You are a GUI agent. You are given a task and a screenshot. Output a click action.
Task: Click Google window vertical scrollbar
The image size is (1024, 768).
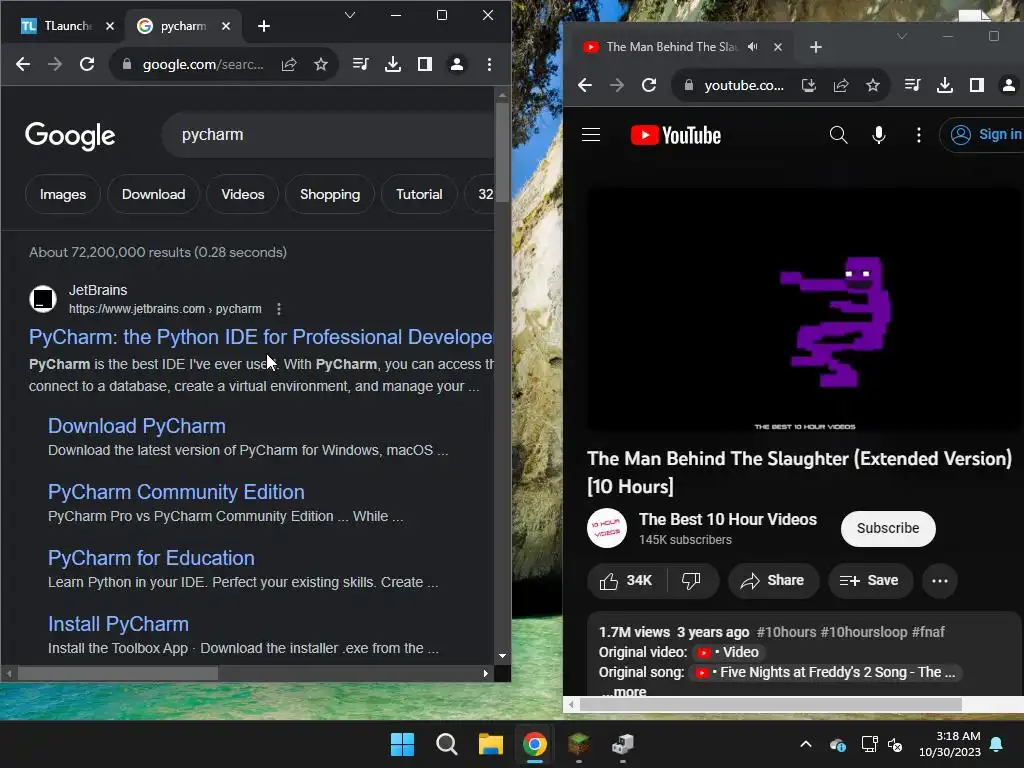coord(502,152)
